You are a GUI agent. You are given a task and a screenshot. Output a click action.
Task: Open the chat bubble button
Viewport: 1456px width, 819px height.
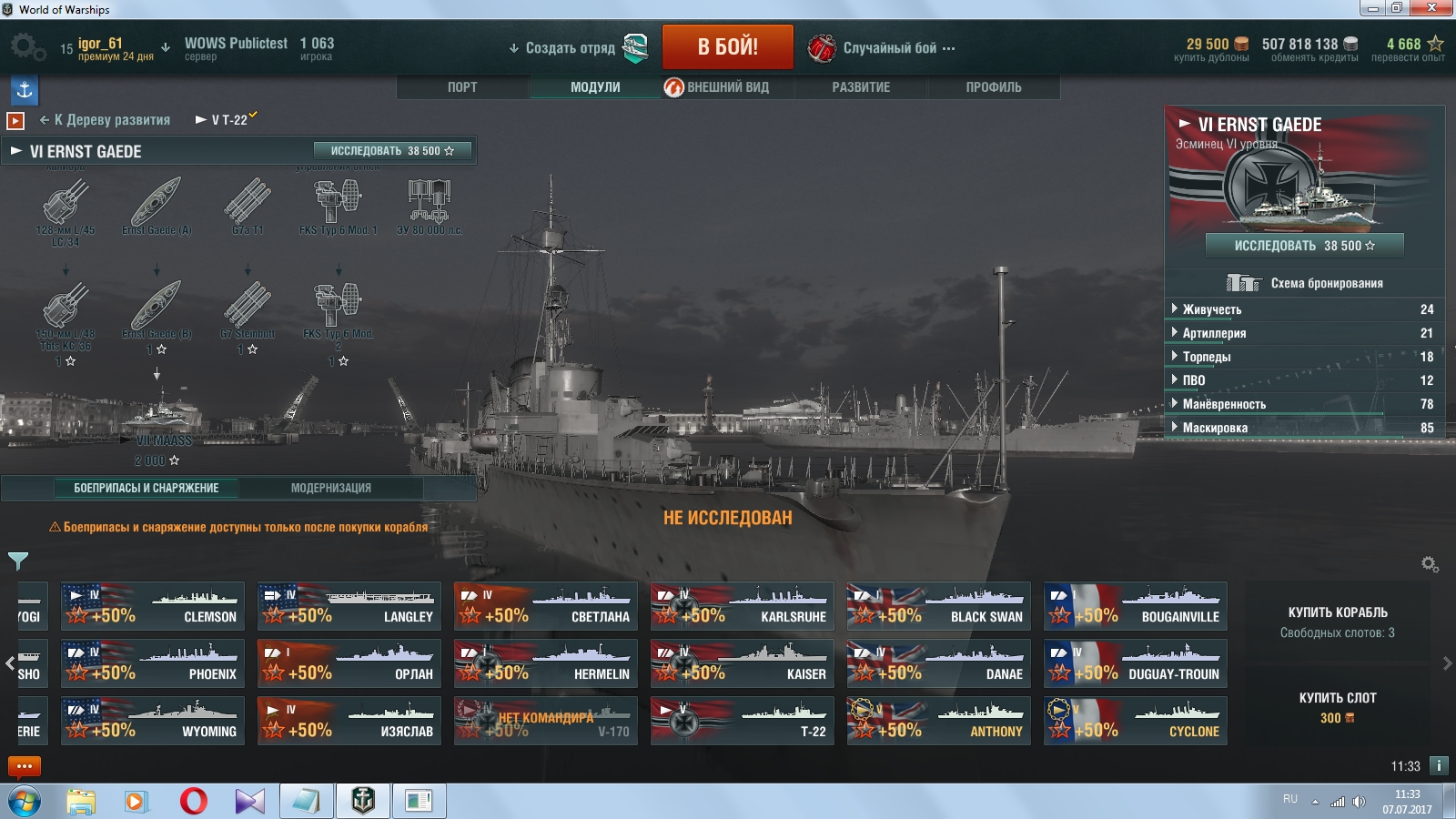[25, 766]
